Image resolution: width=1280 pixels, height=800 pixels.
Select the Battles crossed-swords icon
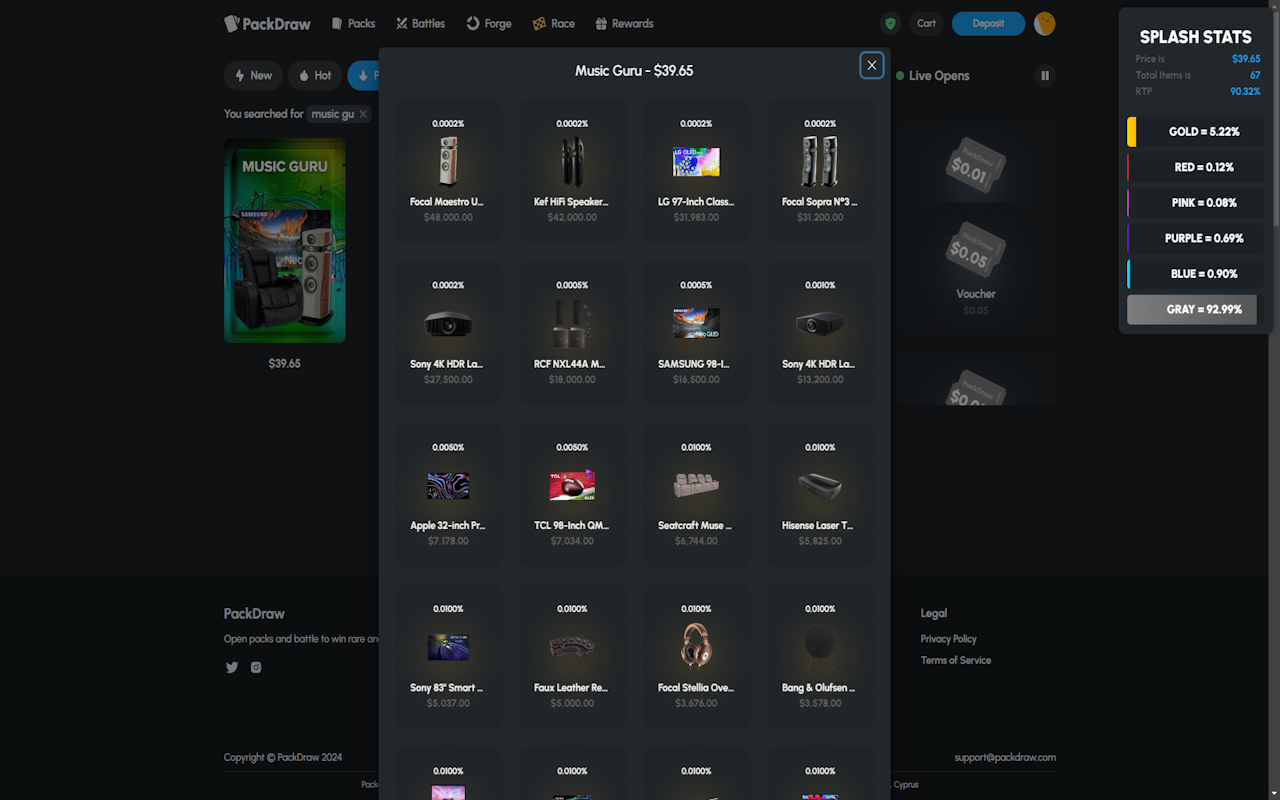pos(399,23)
